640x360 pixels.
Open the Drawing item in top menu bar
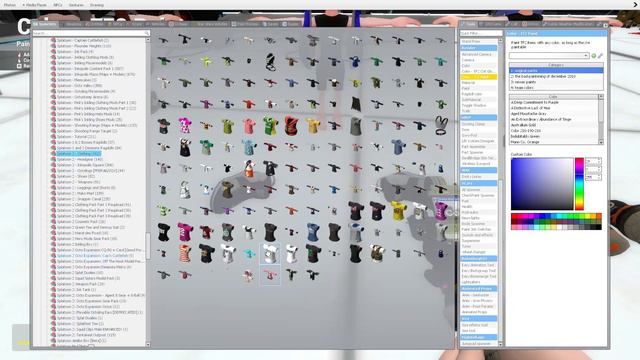(x=97, y=5)
